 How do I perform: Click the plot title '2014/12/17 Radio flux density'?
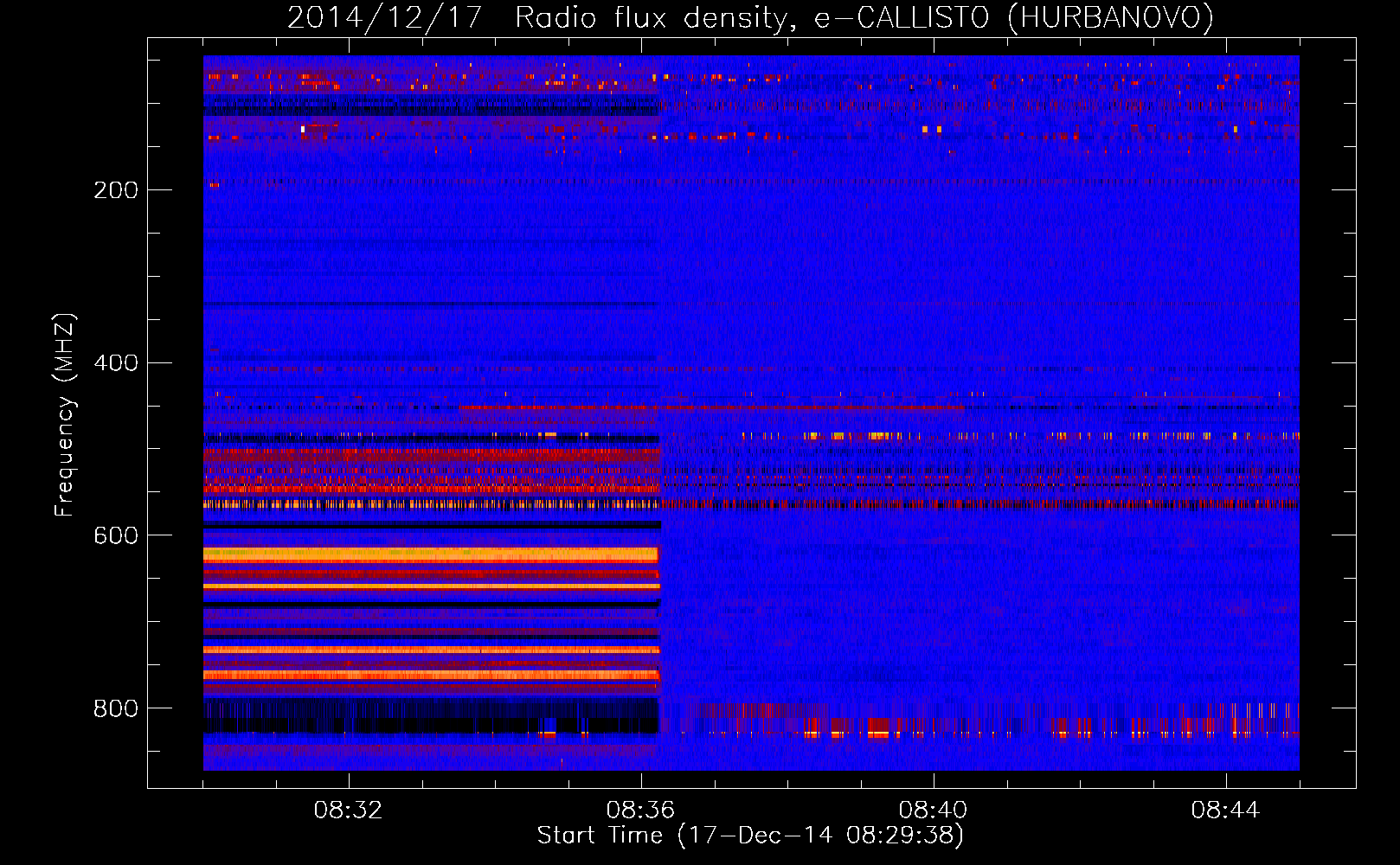pos(750,18)
